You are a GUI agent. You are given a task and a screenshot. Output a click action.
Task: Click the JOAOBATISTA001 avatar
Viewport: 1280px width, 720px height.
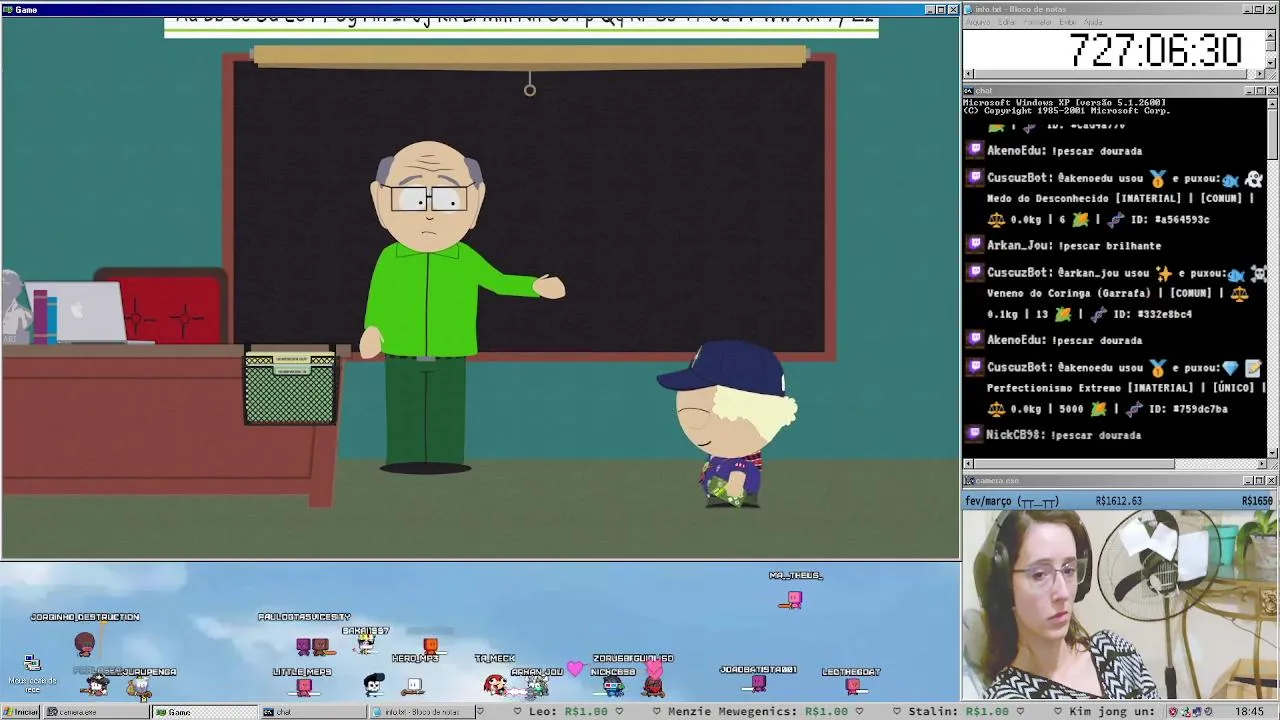pyautogui.click(x=759, y=684)
